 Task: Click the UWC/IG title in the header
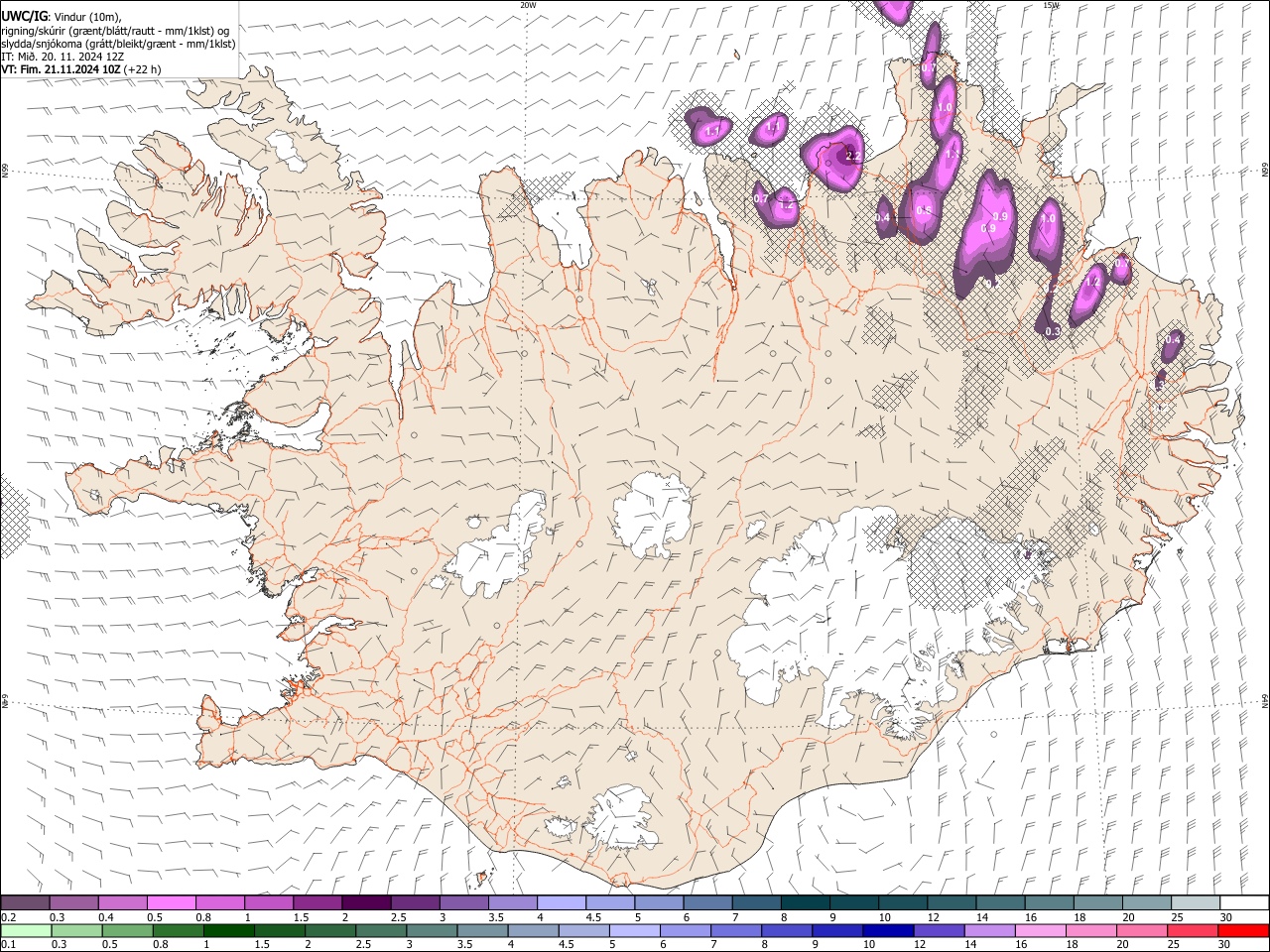point(24,16)
